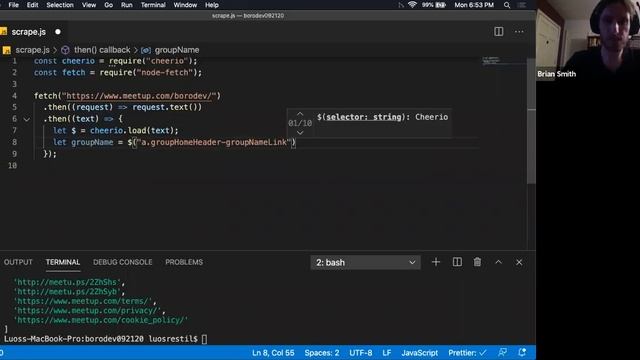
Task: Click Brian Smith's video thumbnail
Action: coord(588,40)
